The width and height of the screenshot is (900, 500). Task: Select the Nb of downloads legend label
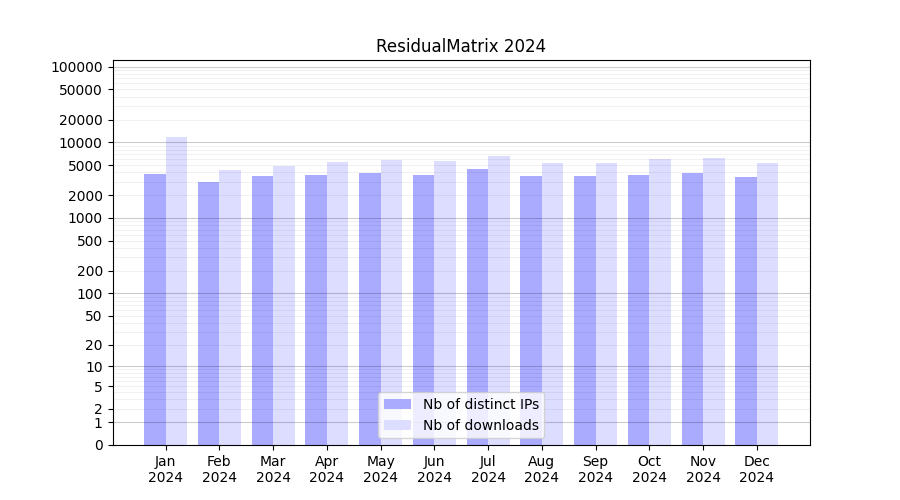480,425
